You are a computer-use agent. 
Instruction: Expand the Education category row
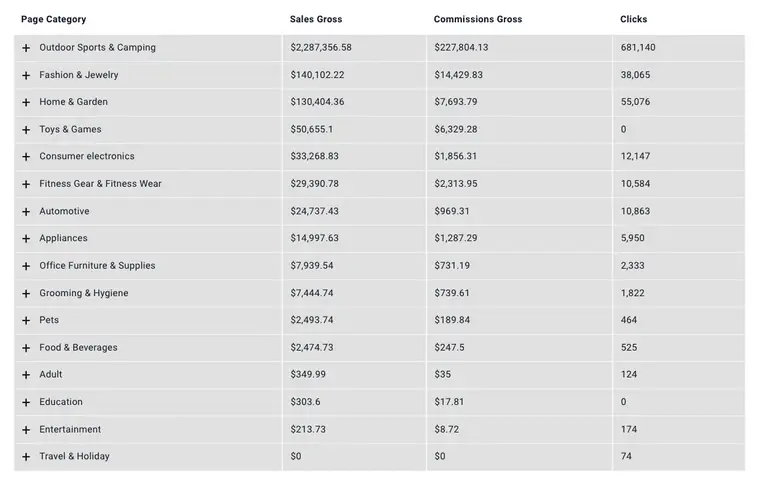click(x=26, y=403)
